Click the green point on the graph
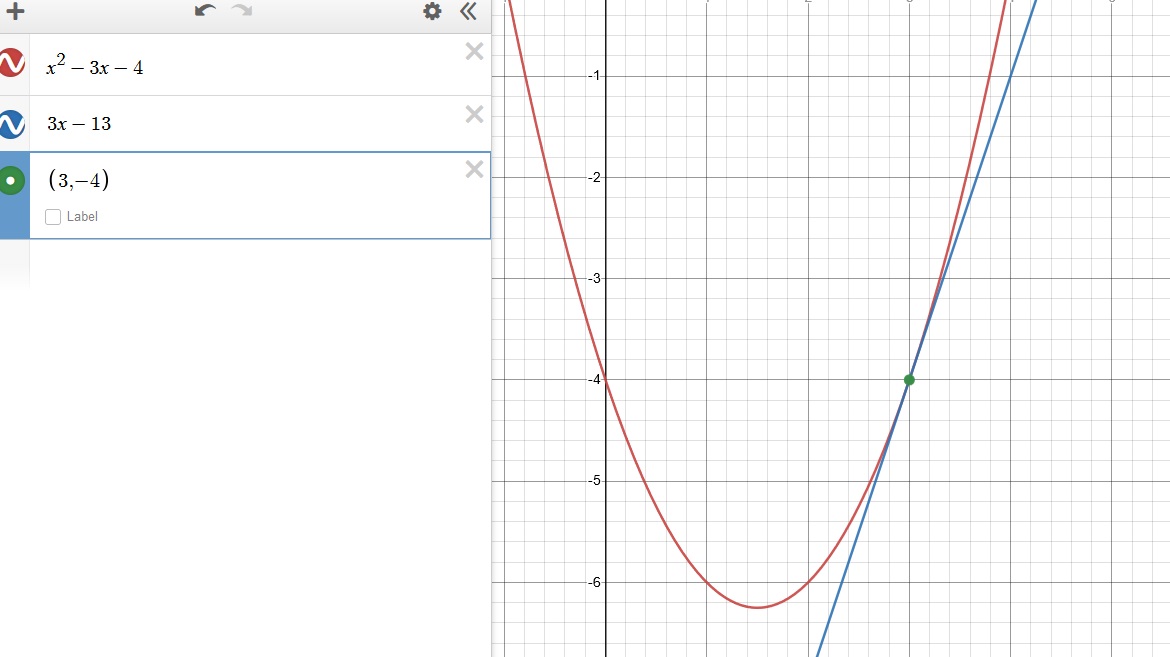 (909, 379)
